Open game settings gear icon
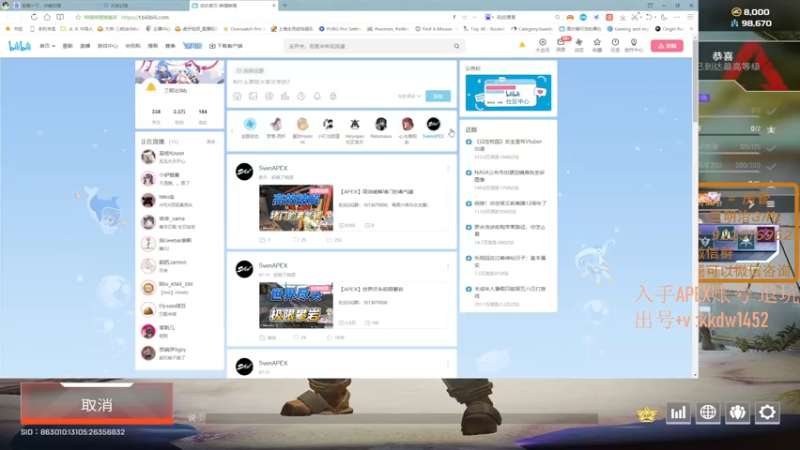 tap(767, 412)
